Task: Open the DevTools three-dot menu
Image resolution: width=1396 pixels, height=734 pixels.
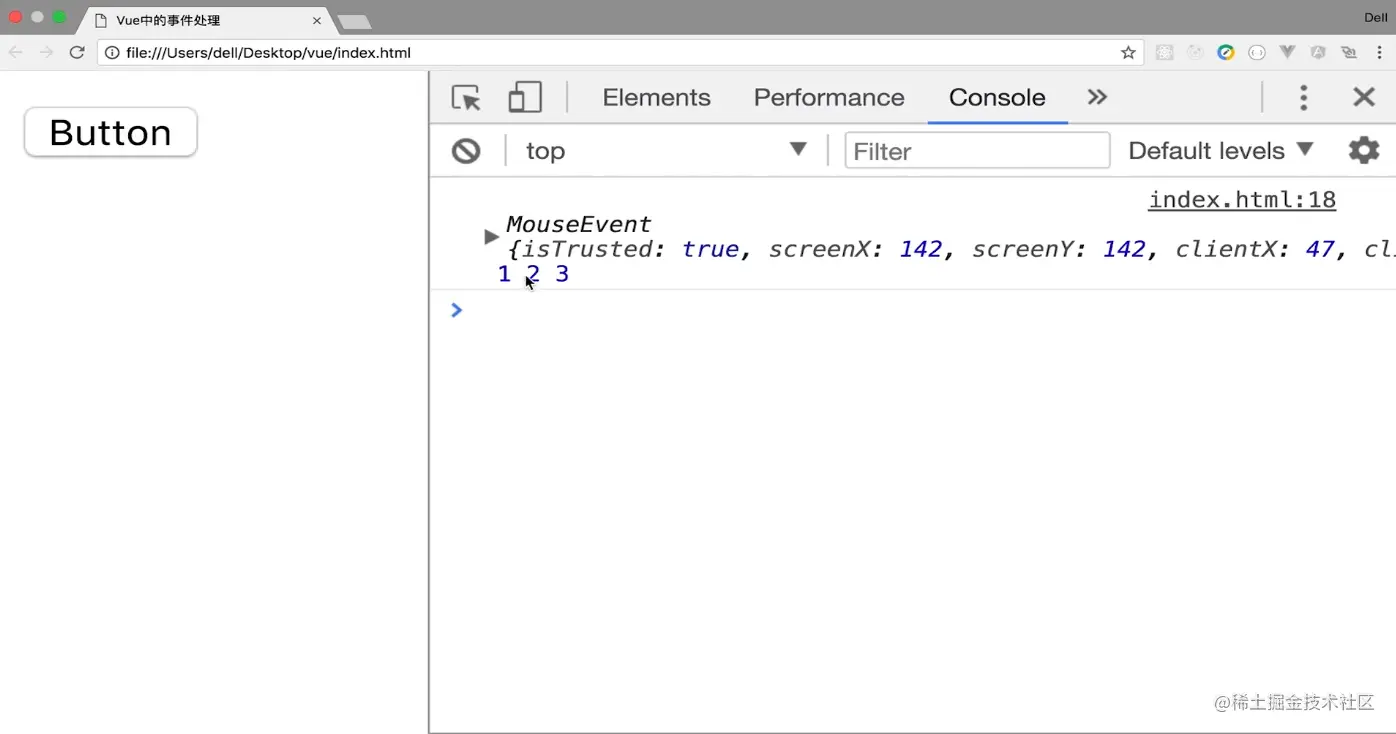Action: click(x=1303, y=97)
